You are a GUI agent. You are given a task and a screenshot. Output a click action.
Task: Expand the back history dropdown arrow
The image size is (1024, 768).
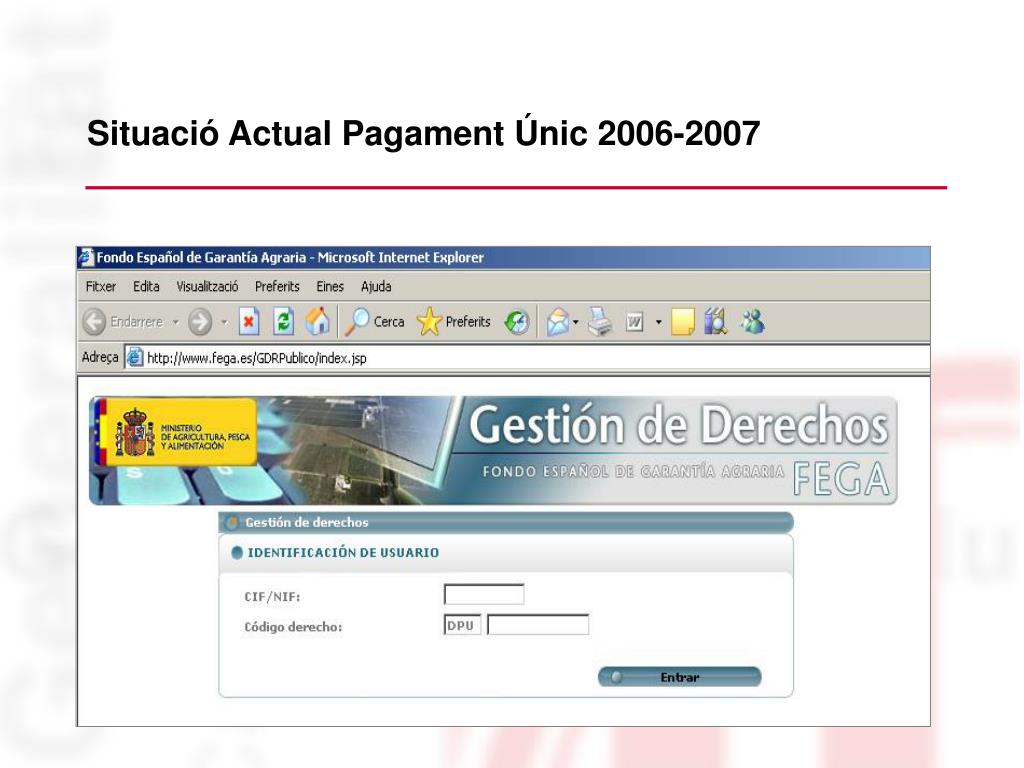coord(176,322)
